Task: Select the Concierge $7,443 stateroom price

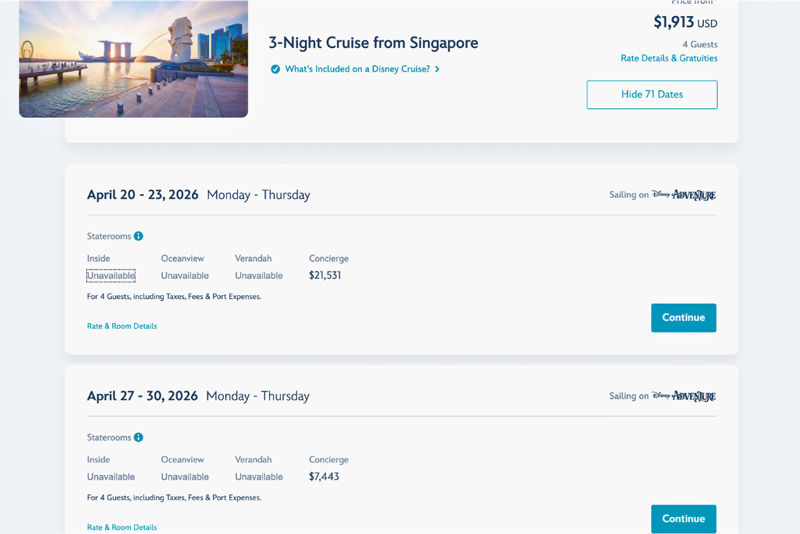Action: 324,477
